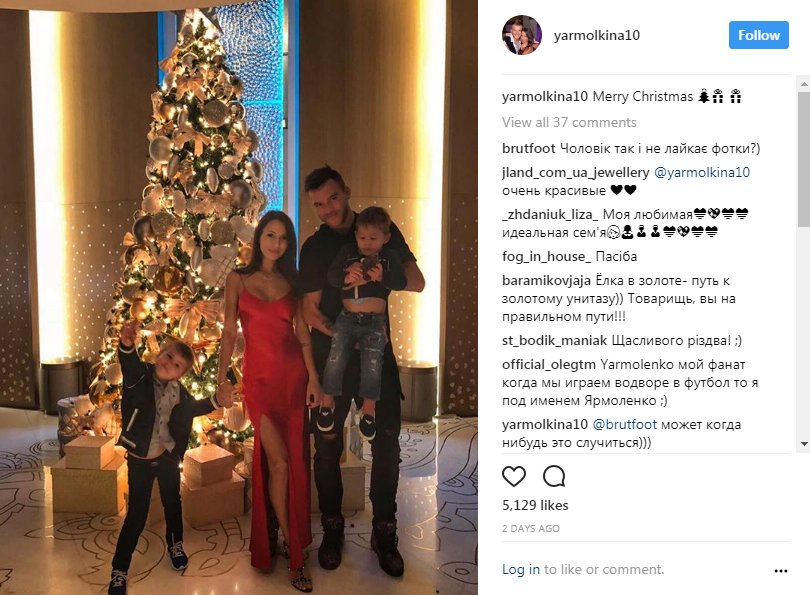Follow the yarmolkina10 account
Viewport: 810px width, 595px height.
click(x=758, y=35)
